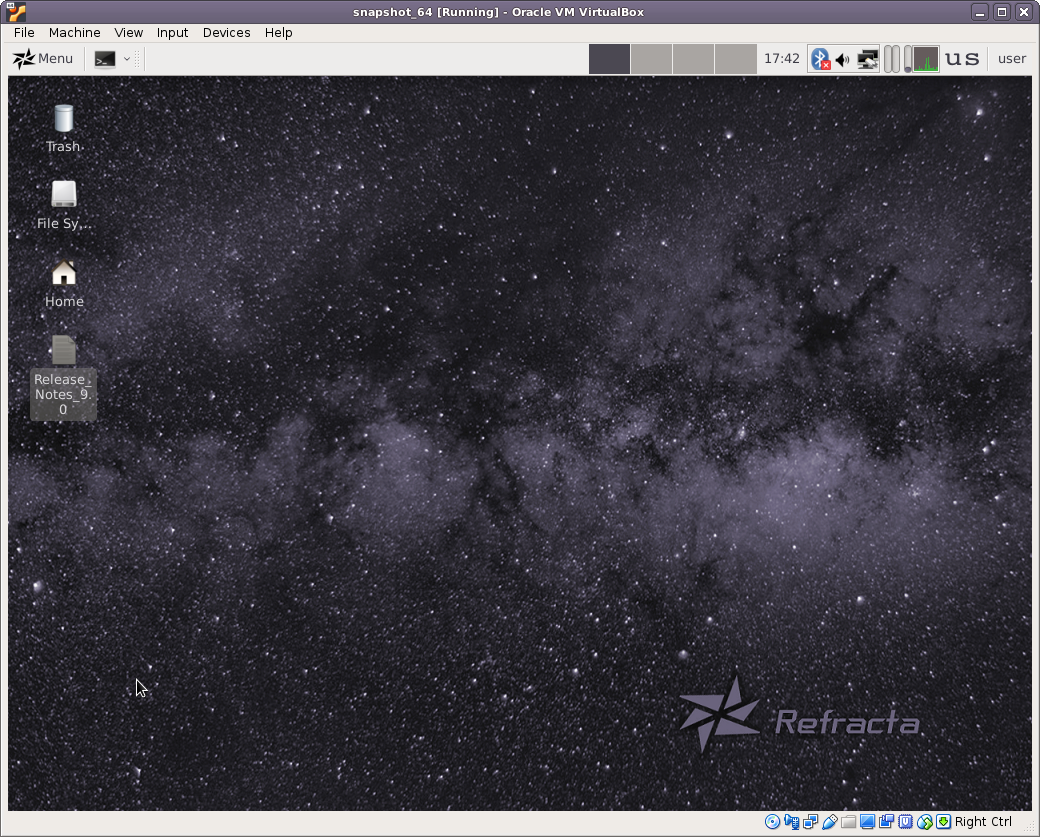Open the Bluetooth tray icon
The height and width of the screenshot is (837, 1040).
820,59
